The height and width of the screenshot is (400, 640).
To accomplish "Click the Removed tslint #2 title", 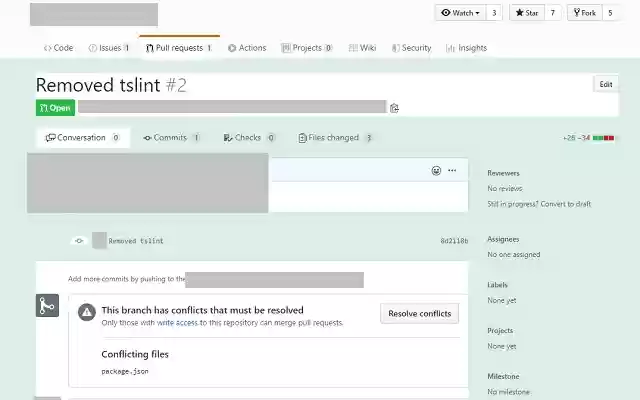I will pyautogui.click(x=111, y=85).
